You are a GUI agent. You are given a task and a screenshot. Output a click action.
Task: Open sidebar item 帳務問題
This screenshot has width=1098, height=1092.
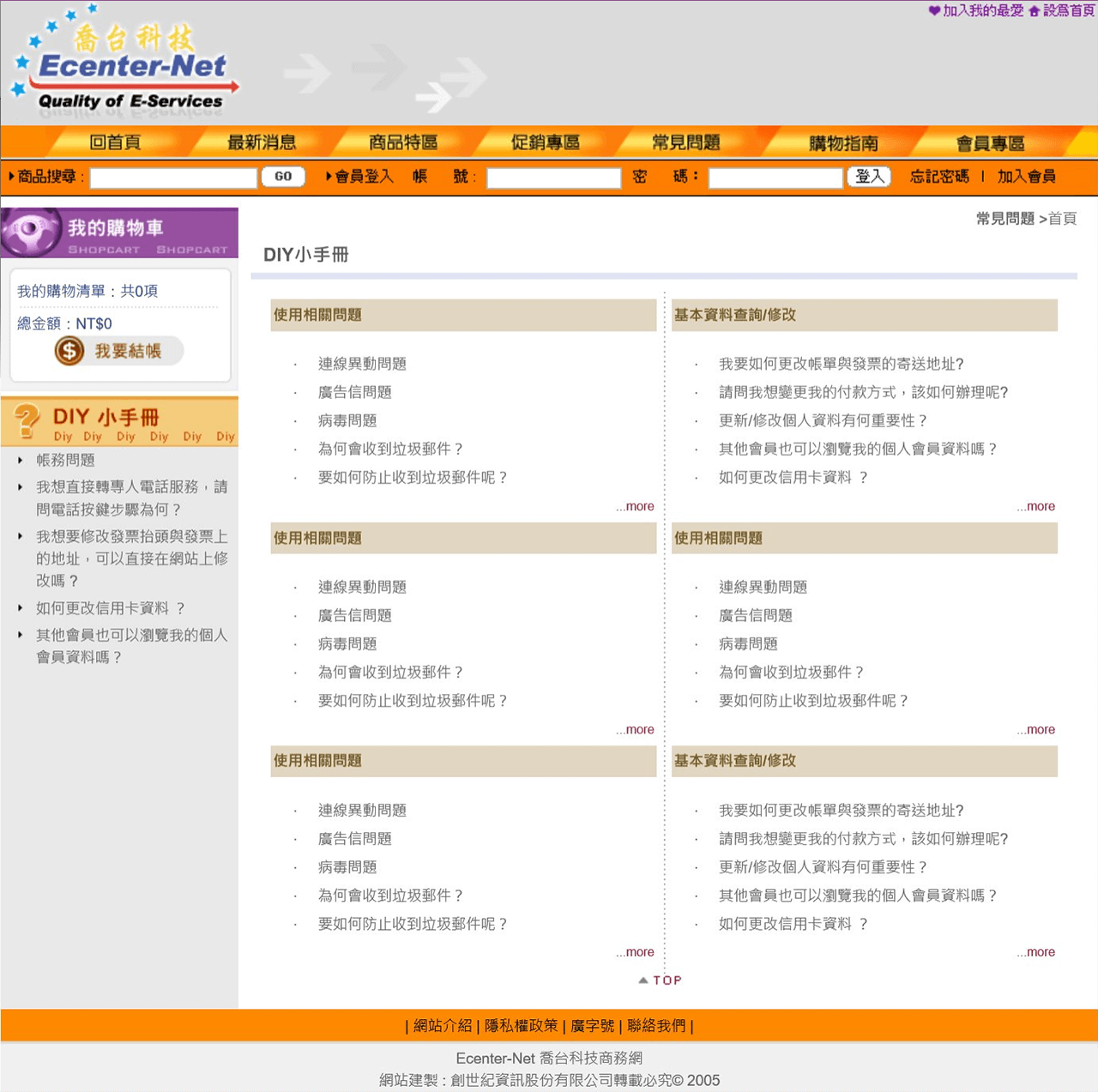[x=65, y=460]
